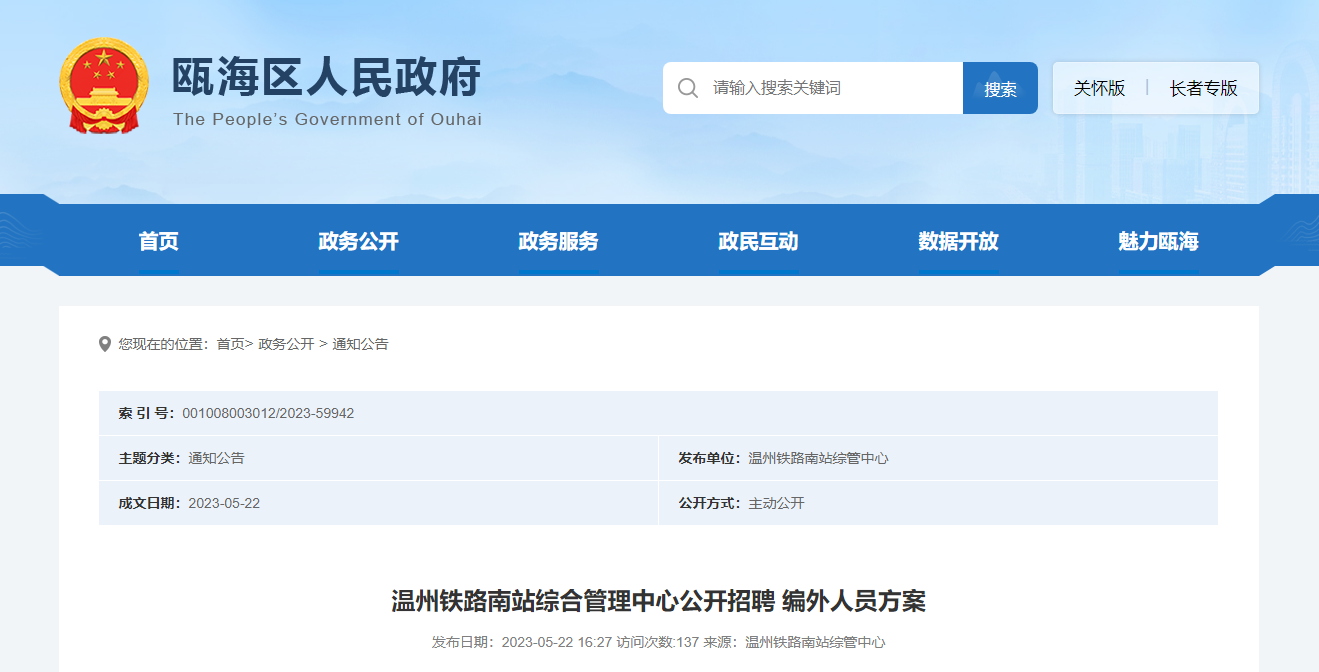Open the 政务公开 navigation menu
Screen dimensions: 1319x672
[x=358, y=241]
